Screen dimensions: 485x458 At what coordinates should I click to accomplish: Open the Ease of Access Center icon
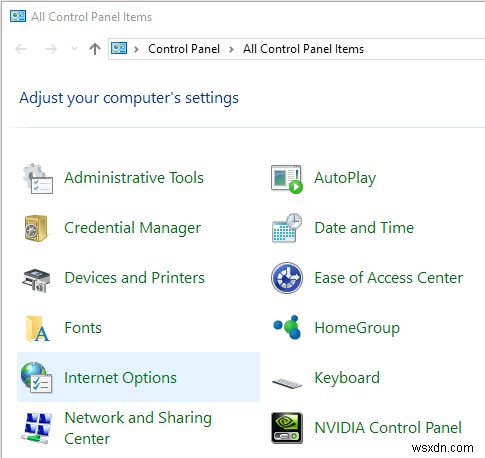coord(287,278)
